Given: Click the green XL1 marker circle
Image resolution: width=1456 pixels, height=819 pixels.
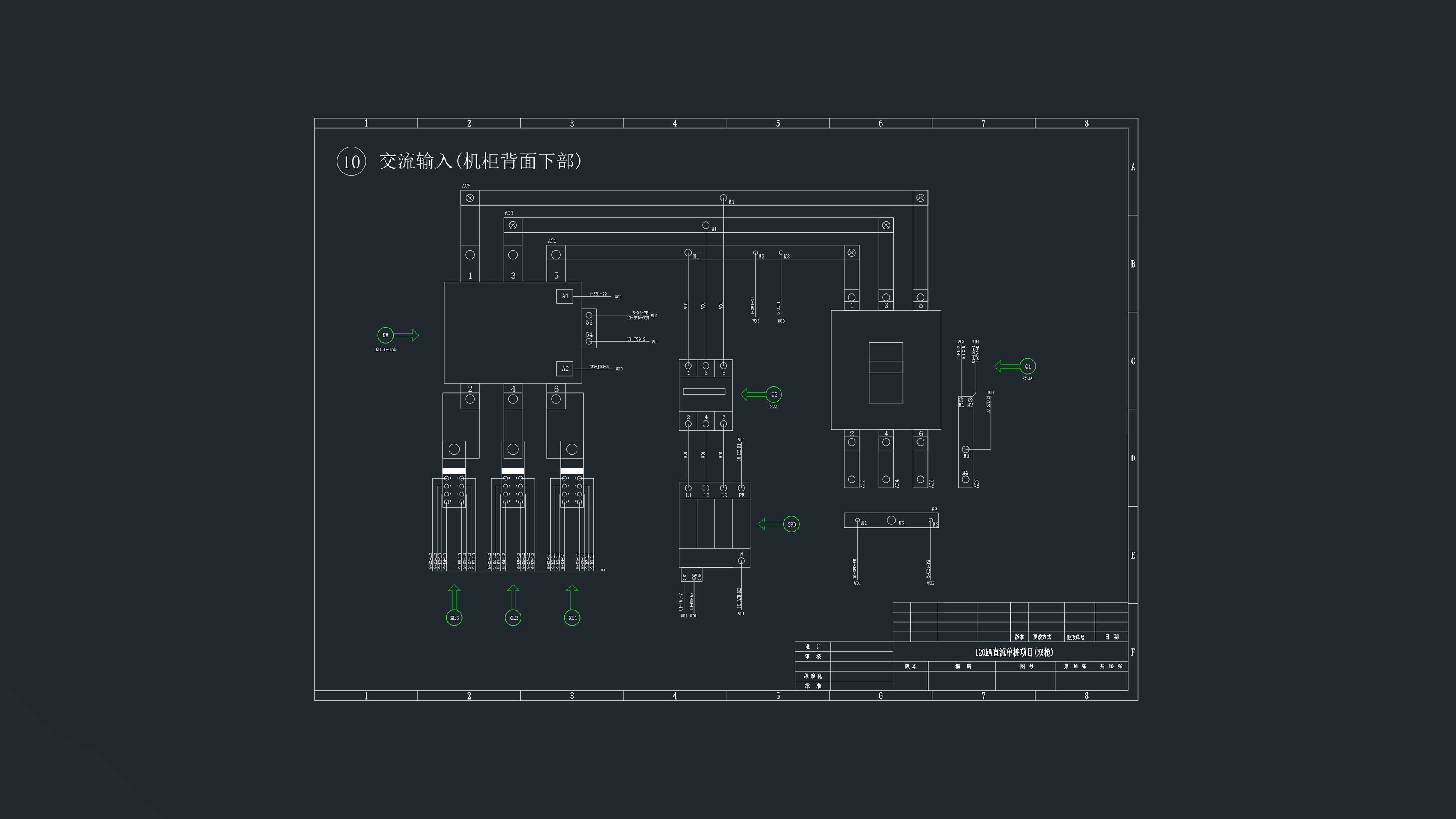Looking at the screenshot, I should tap(572, 618).
